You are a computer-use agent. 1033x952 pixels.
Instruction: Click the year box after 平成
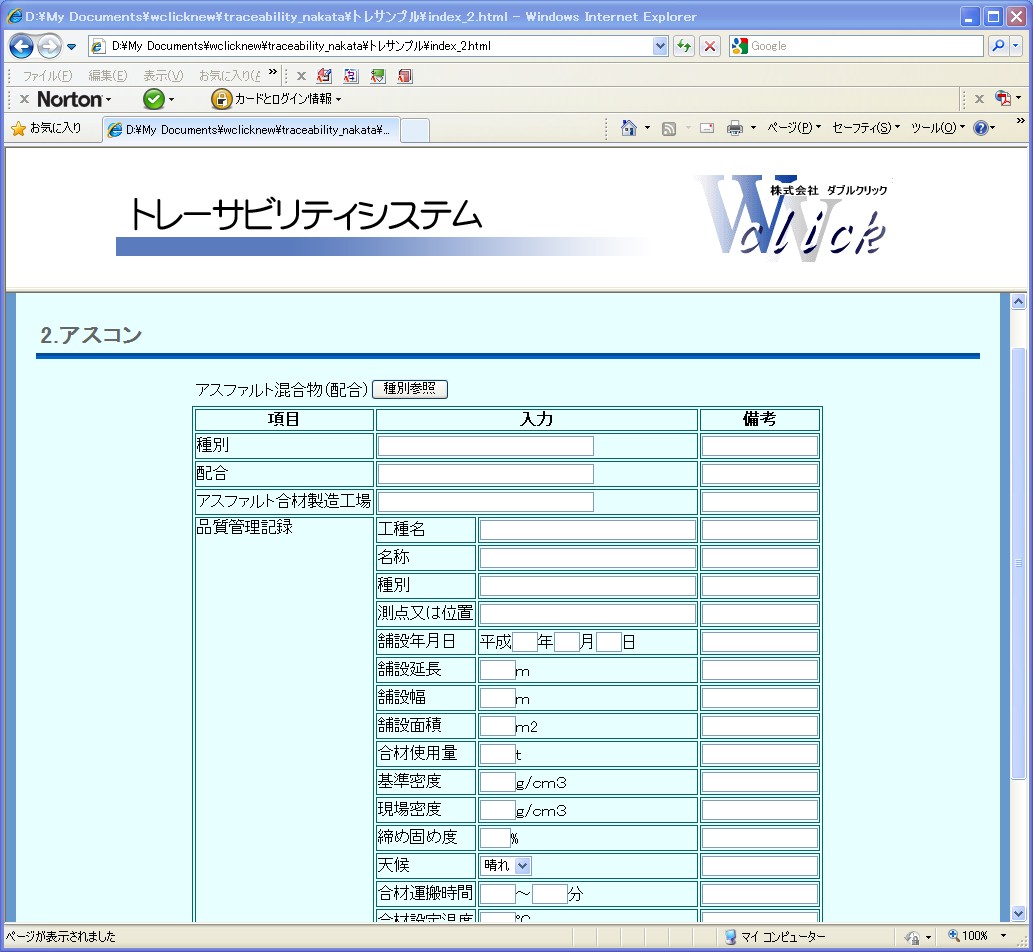tap(524, 642)
